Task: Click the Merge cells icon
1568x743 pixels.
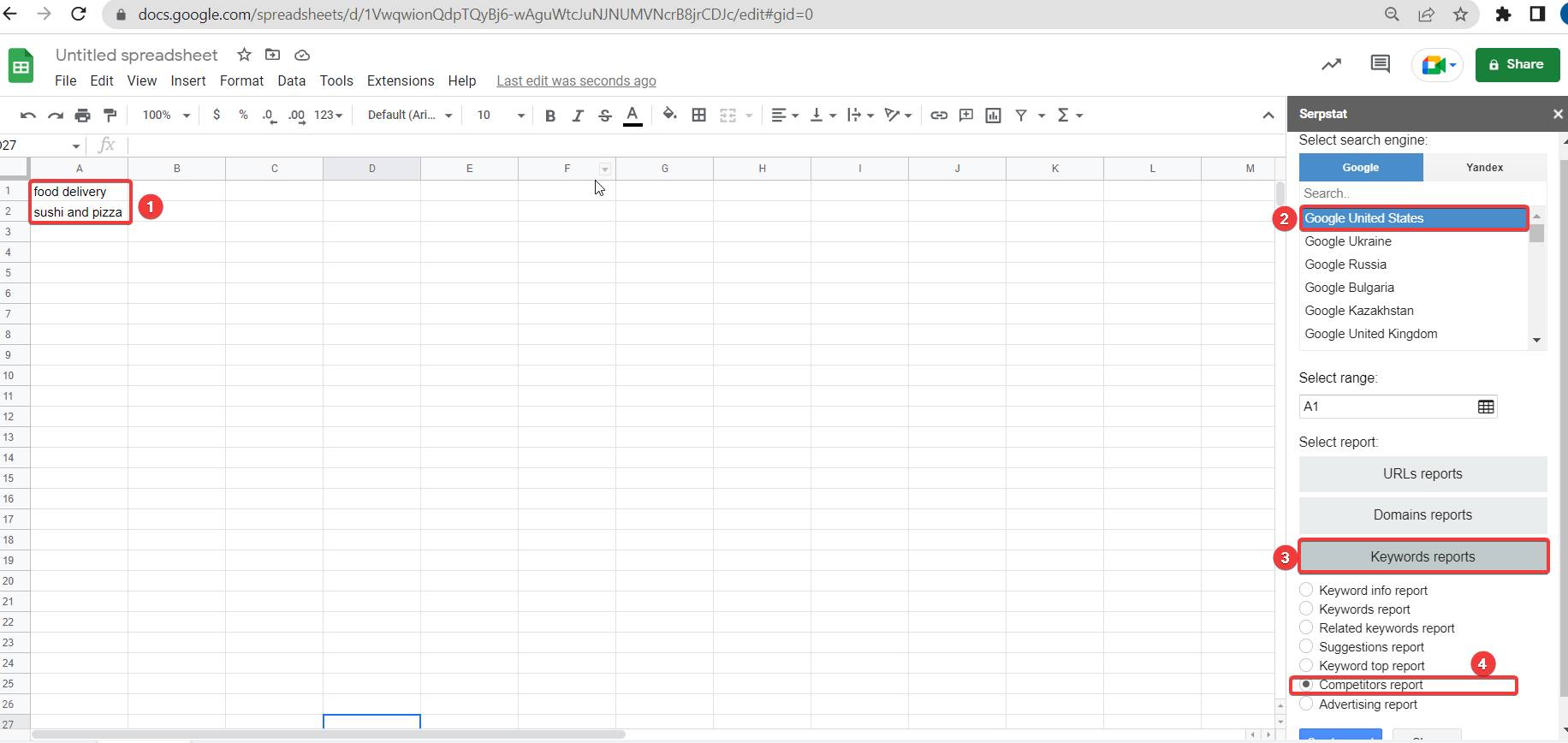Action: (x=728, y=115)
